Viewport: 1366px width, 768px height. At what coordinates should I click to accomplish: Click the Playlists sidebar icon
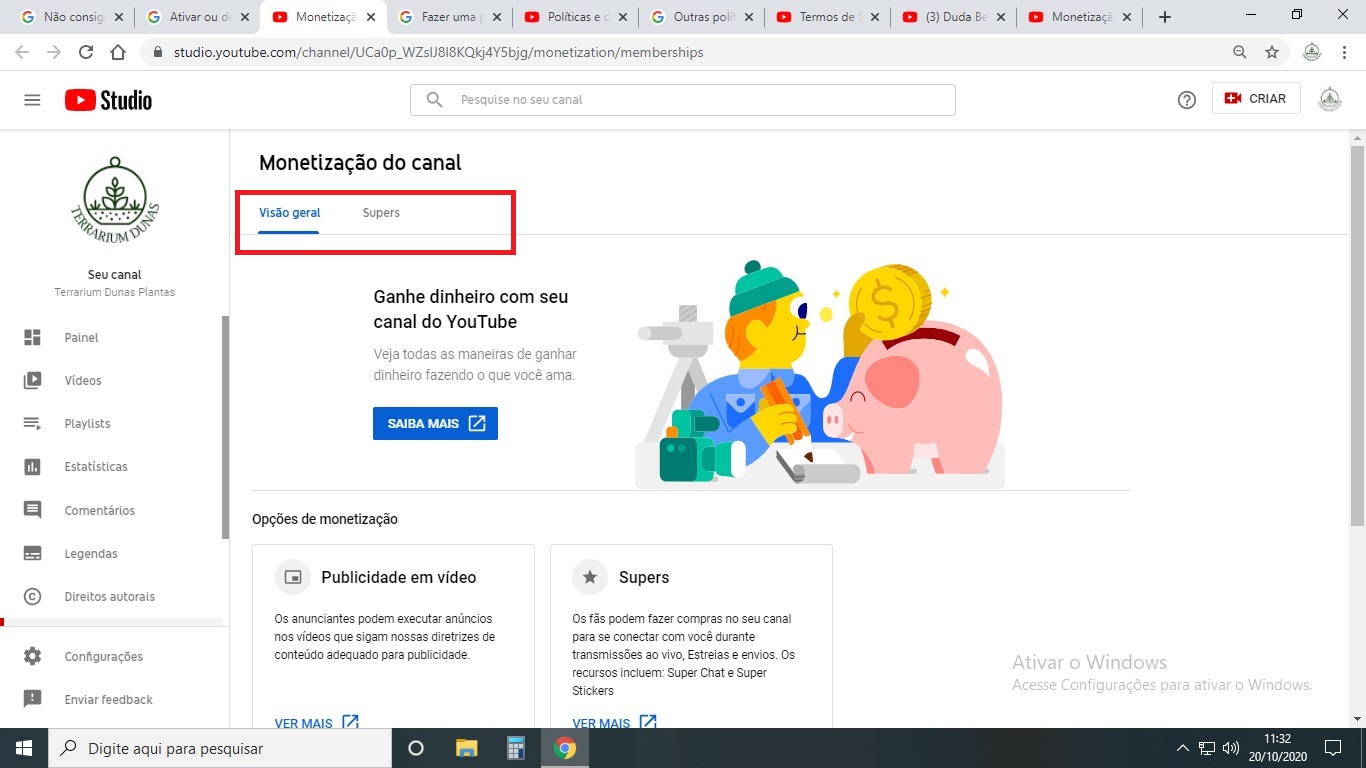[32, 424]
